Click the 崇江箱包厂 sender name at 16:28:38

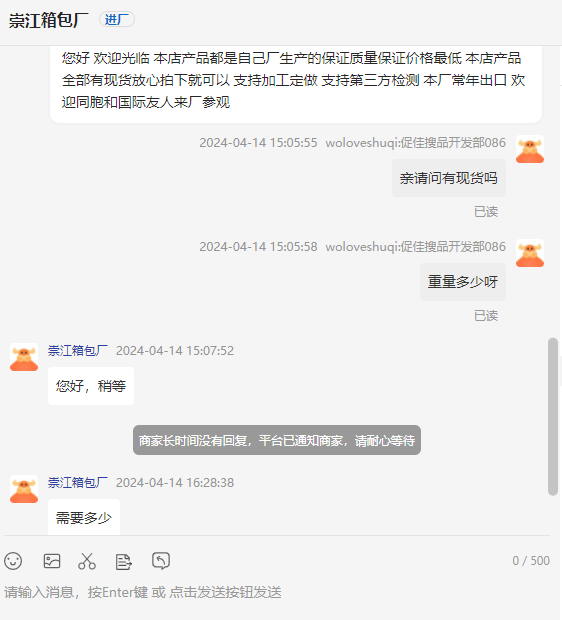pos(78,483)
